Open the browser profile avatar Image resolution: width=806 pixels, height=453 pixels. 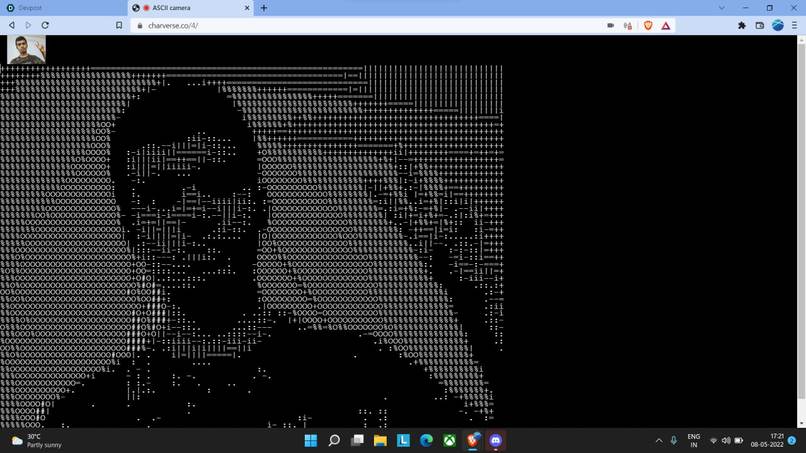(x=778, y=25)
